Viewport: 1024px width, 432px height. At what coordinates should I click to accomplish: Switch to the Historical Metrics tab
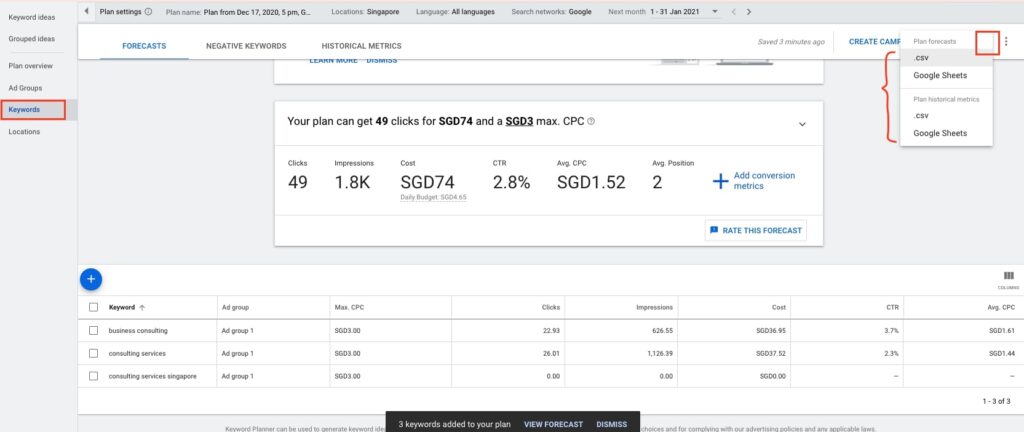pos(361,46)
